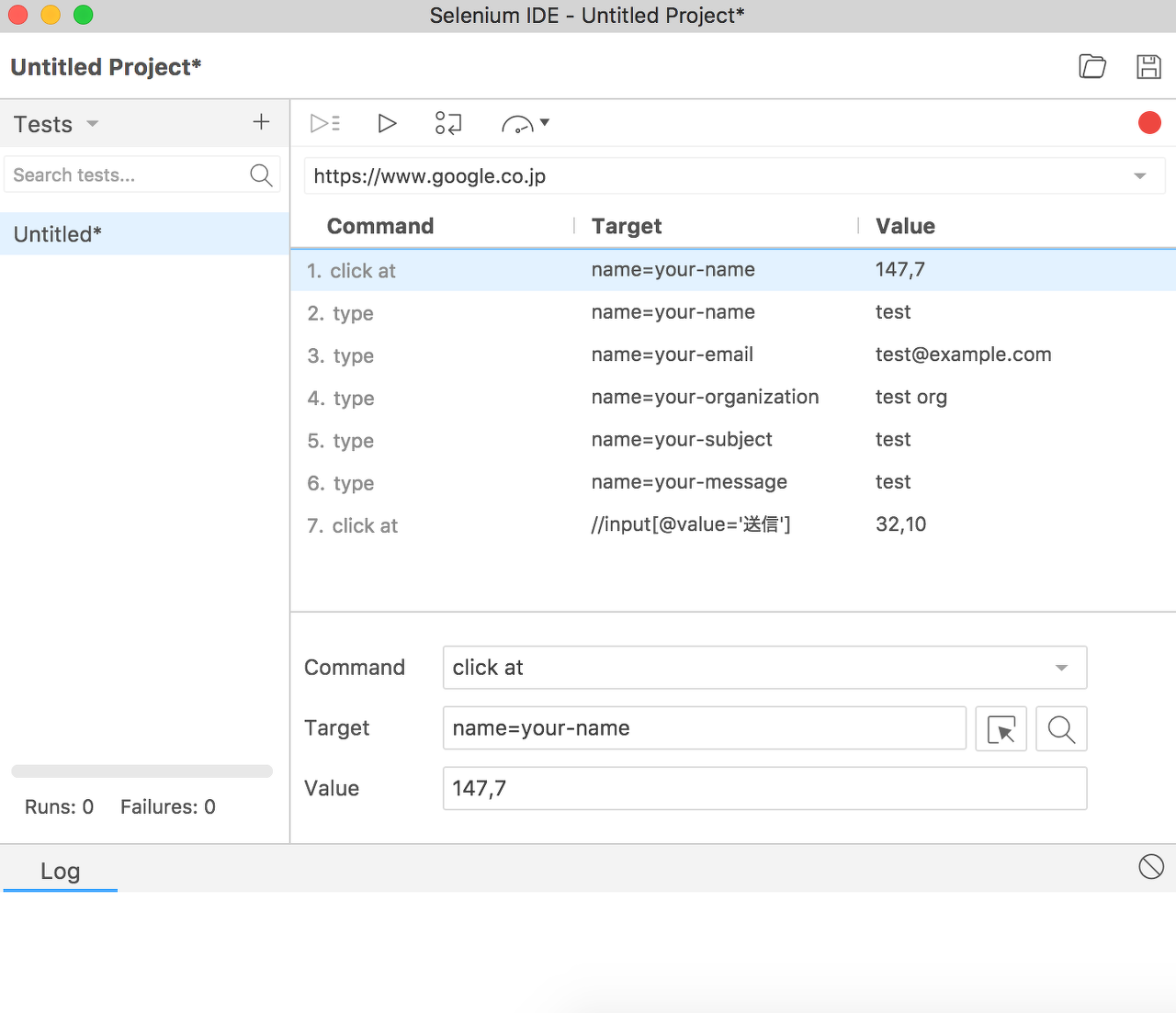Add a new test with the plus button
The height and width of the screenshot is (1013, 1176).
click(261, 121)
